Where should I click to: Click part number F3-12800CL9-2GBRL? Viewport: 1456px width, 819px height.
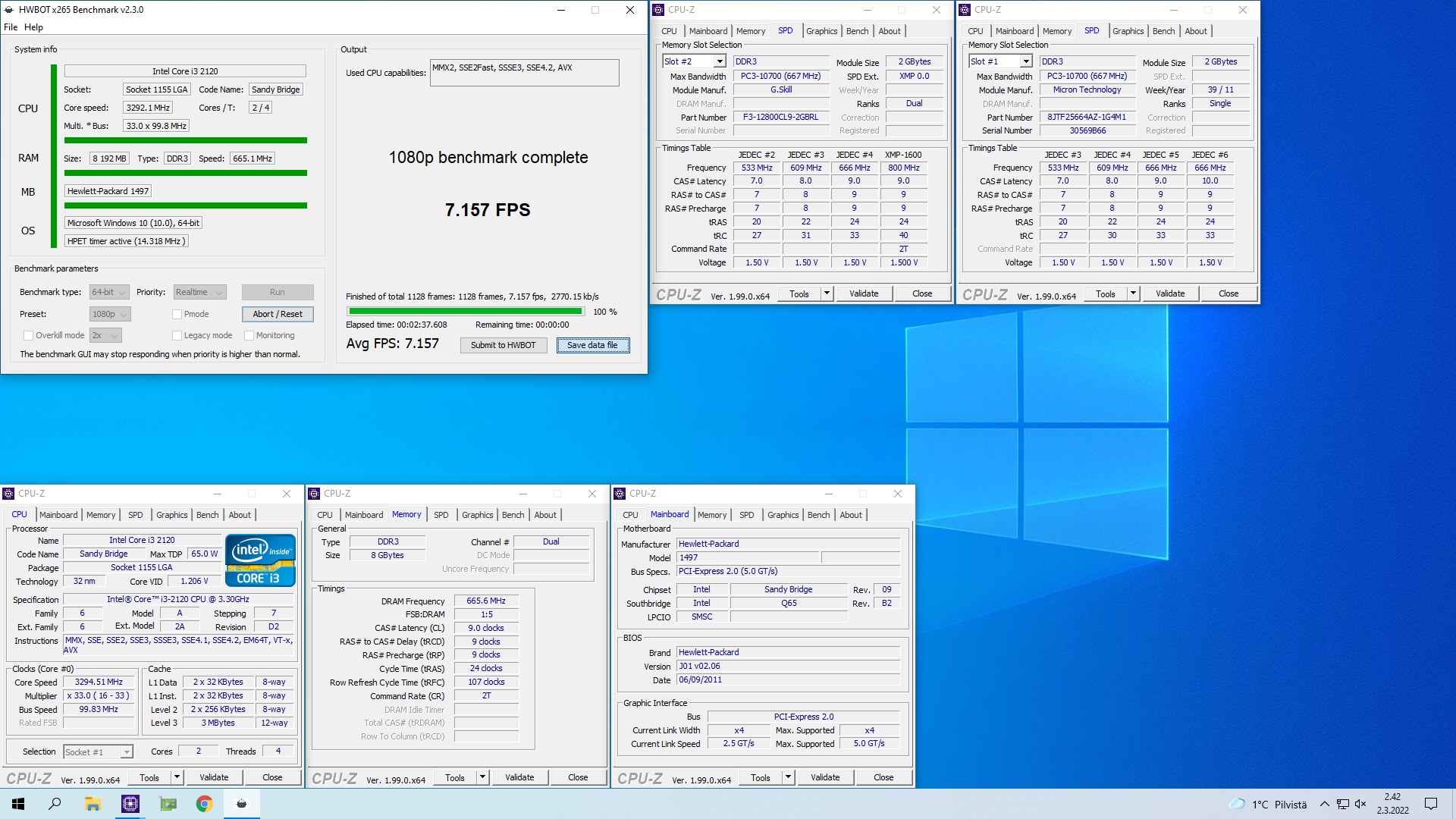pos(780,118)
